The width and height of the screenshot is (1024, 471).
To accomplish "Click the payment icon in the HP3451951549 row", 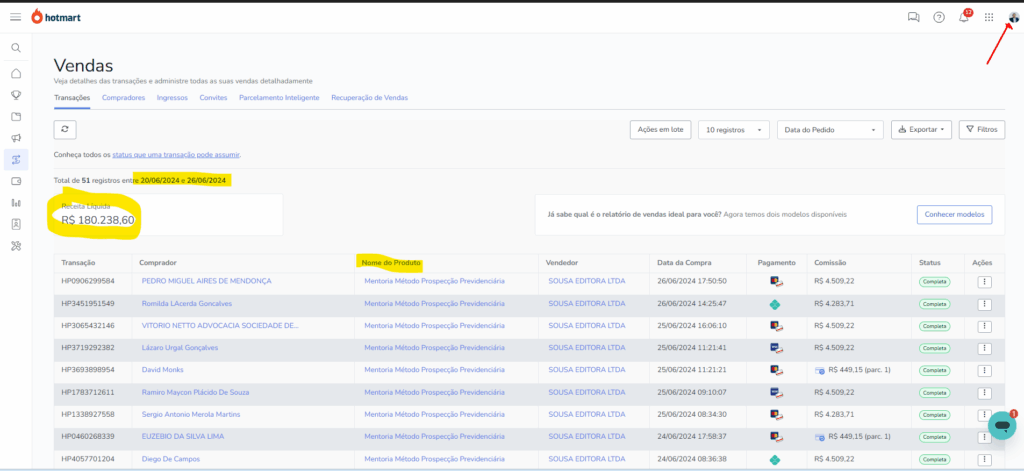I will click(775, 304).
